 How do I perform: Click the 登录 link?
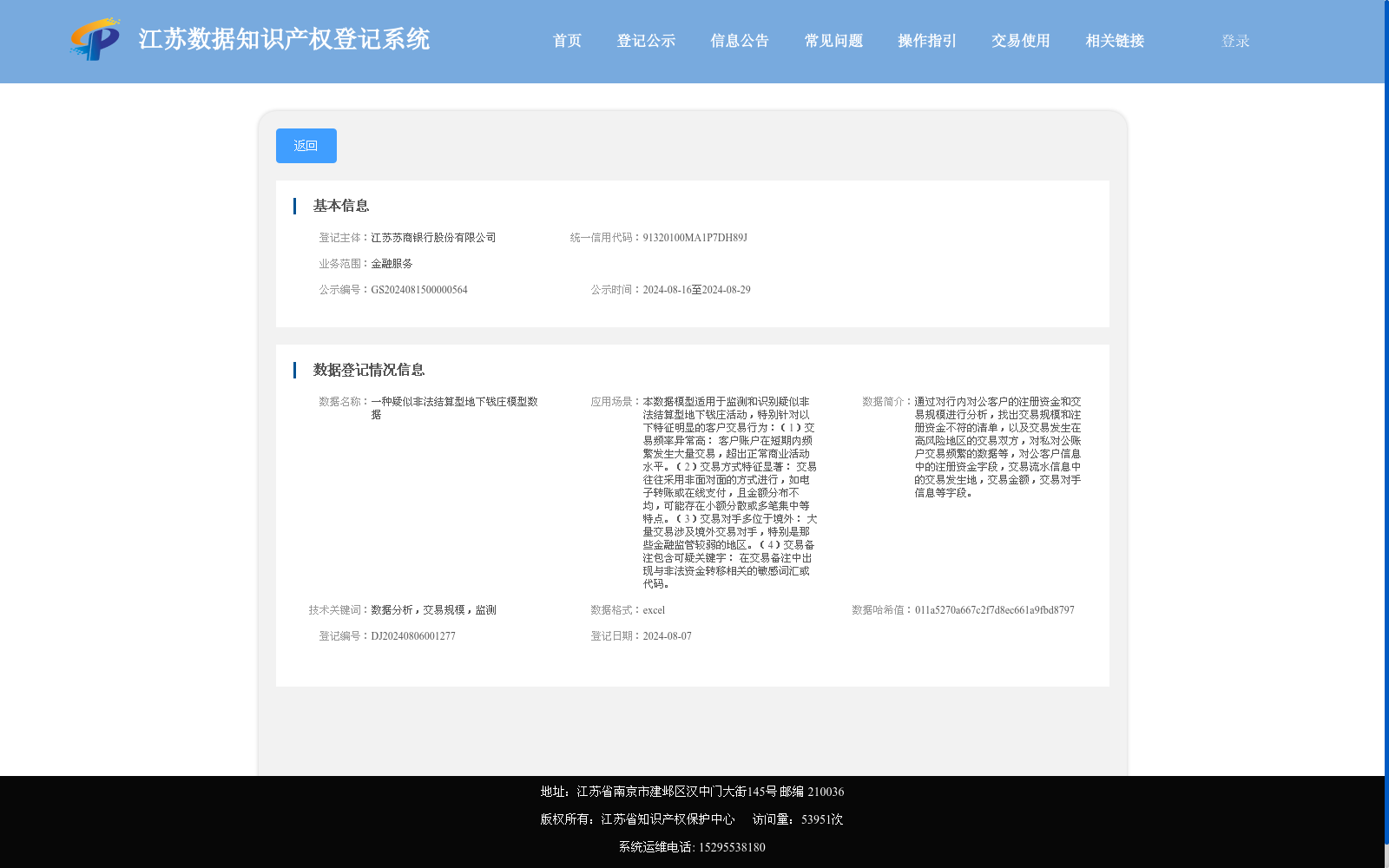click(x=1235, y=41)
